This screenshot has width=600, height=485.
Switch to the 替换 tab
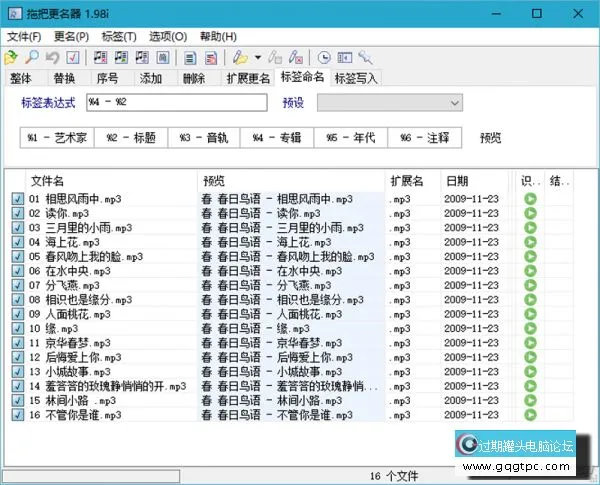click(64, 78)
